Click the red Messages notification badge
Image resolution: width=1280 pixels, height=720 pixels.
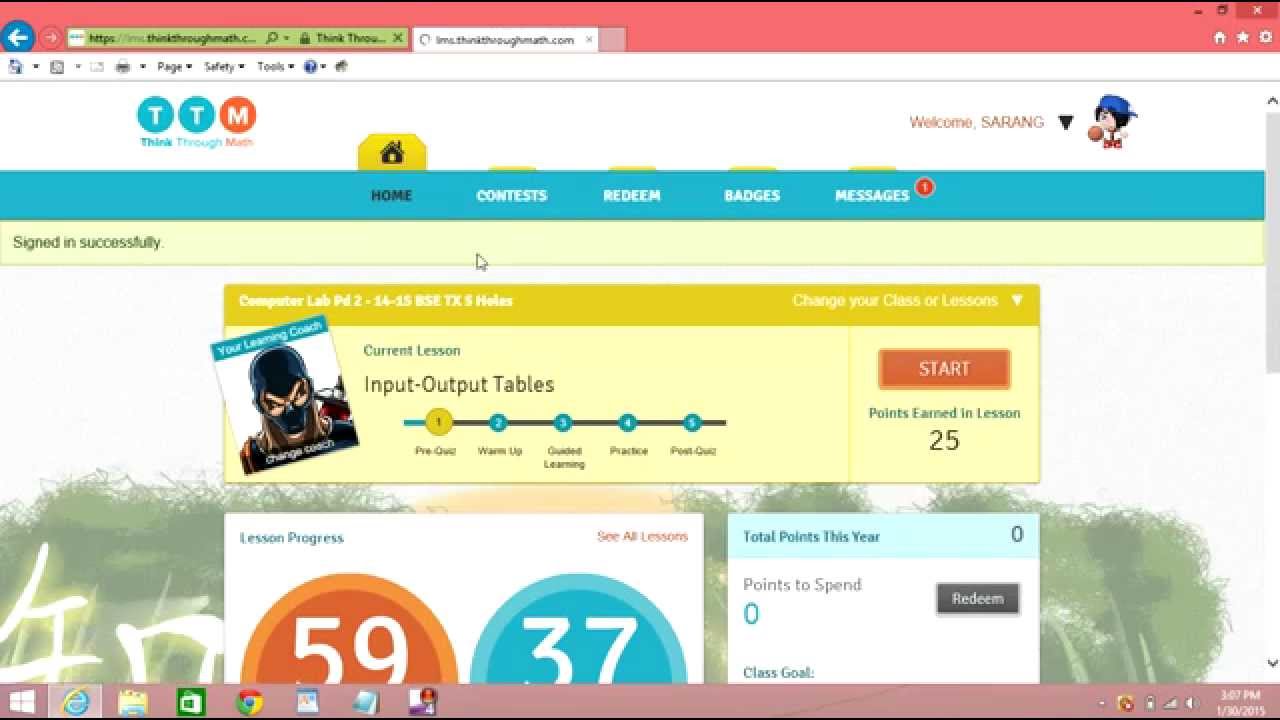(x=925, y=187)
